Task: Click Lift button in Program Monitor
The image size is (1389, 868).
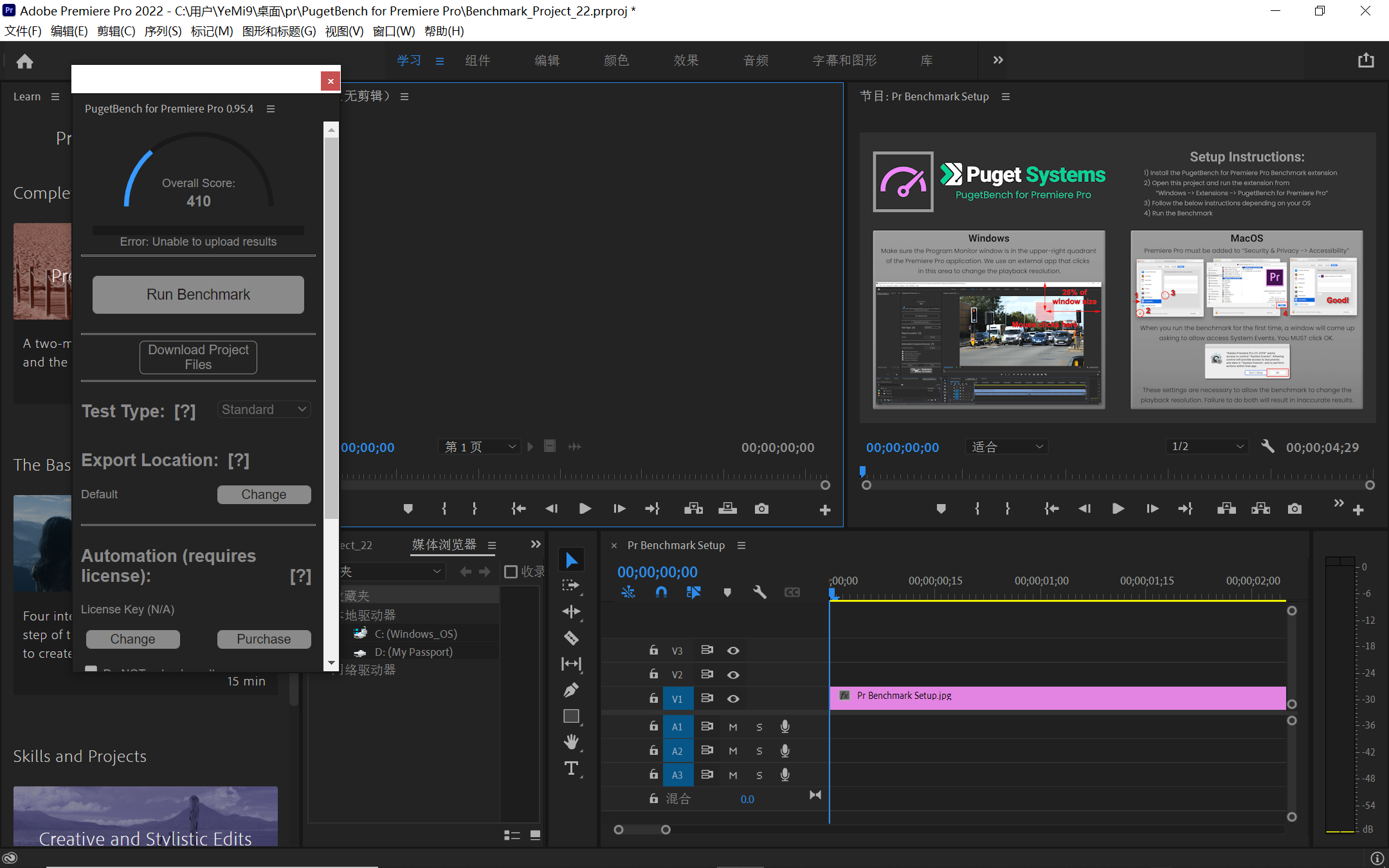Action: (1226, 509)
